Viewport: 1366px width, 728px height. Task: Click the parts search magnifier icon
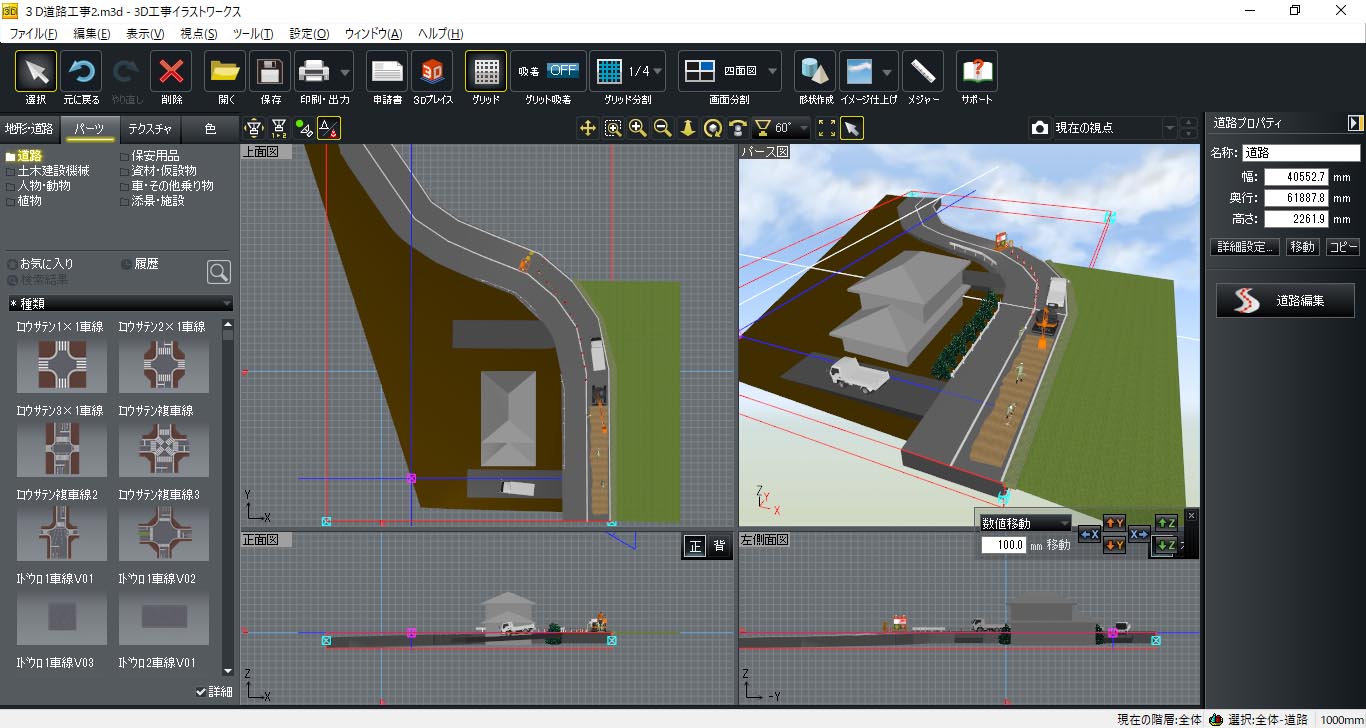point(219,272)
